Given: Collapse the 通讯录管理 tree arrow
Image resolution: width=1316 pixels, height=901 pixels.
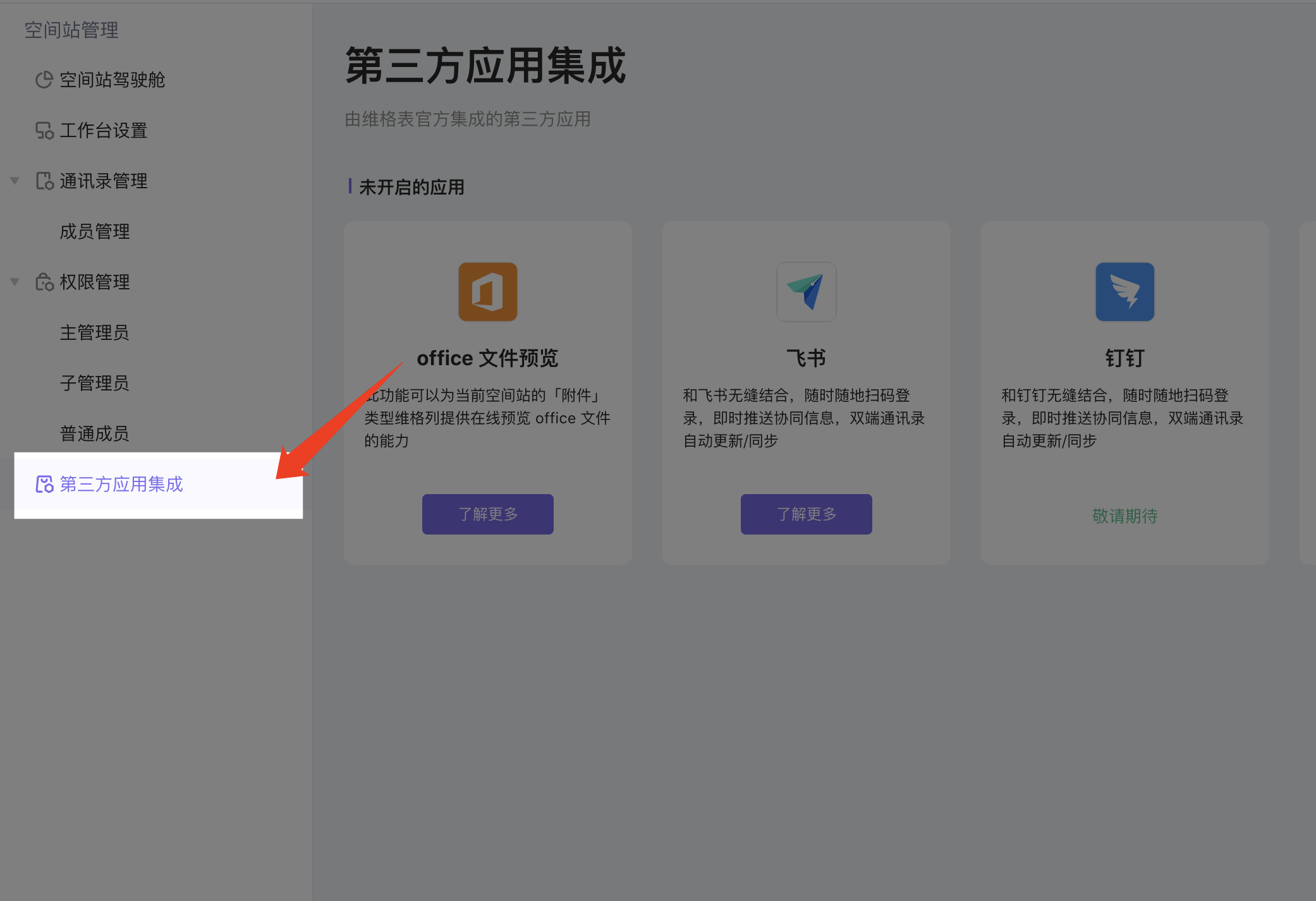Looking at the screenshot, I should point(15,181).
